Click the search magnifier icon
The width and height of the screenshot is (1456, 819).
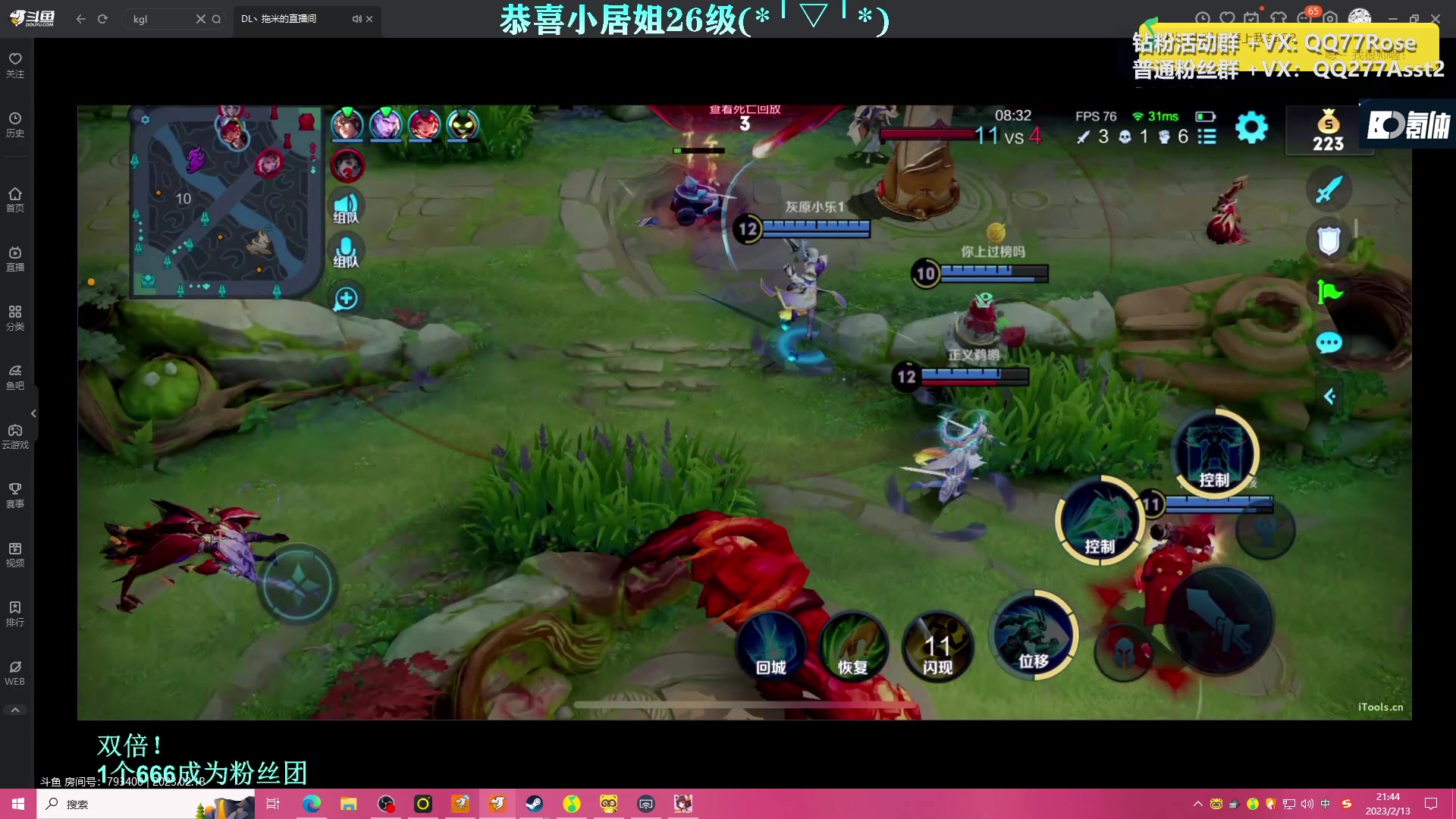pos(216,19)
